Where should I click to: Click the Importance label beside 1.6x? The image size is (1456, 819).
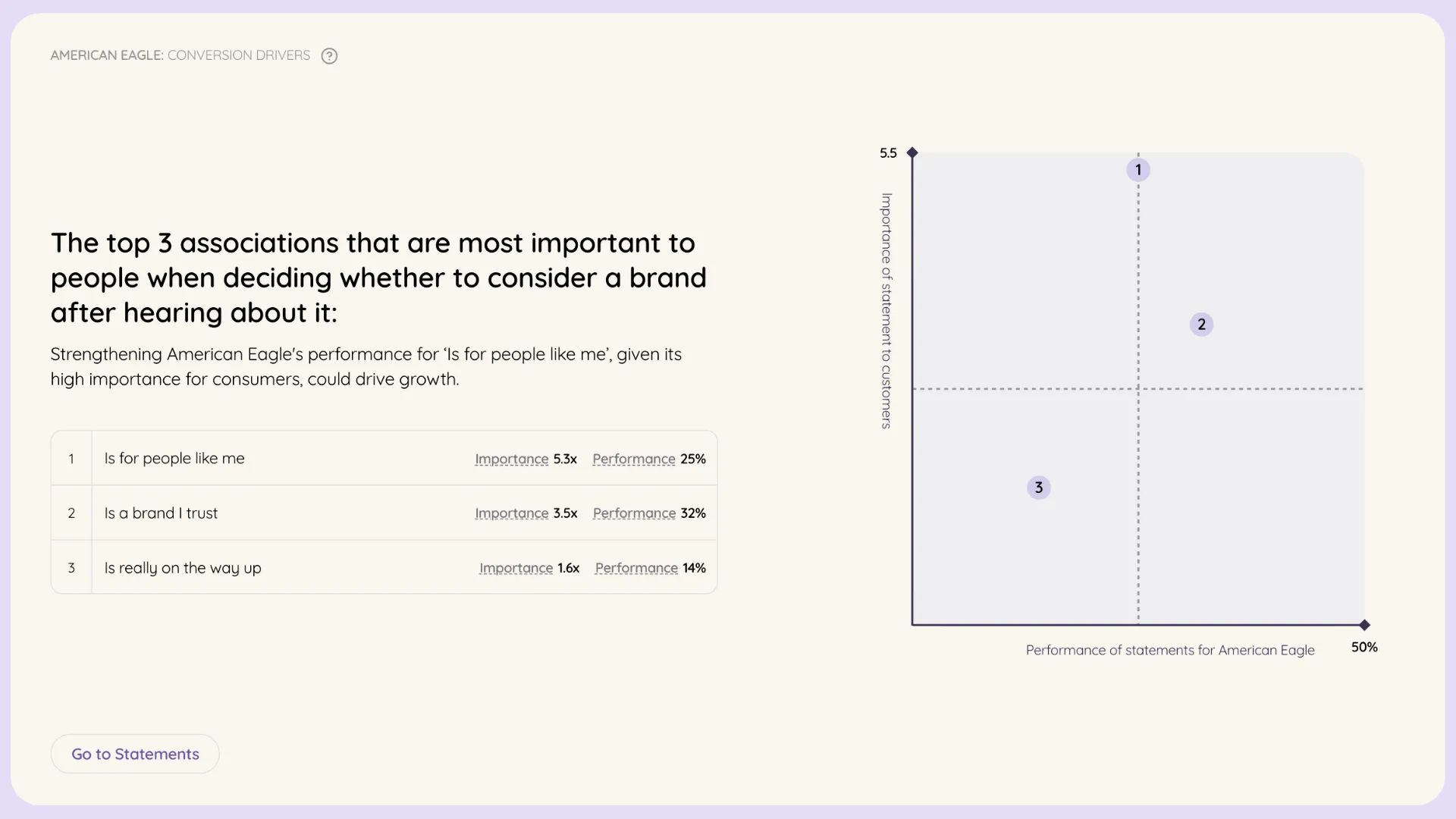(x=516, y=568)
